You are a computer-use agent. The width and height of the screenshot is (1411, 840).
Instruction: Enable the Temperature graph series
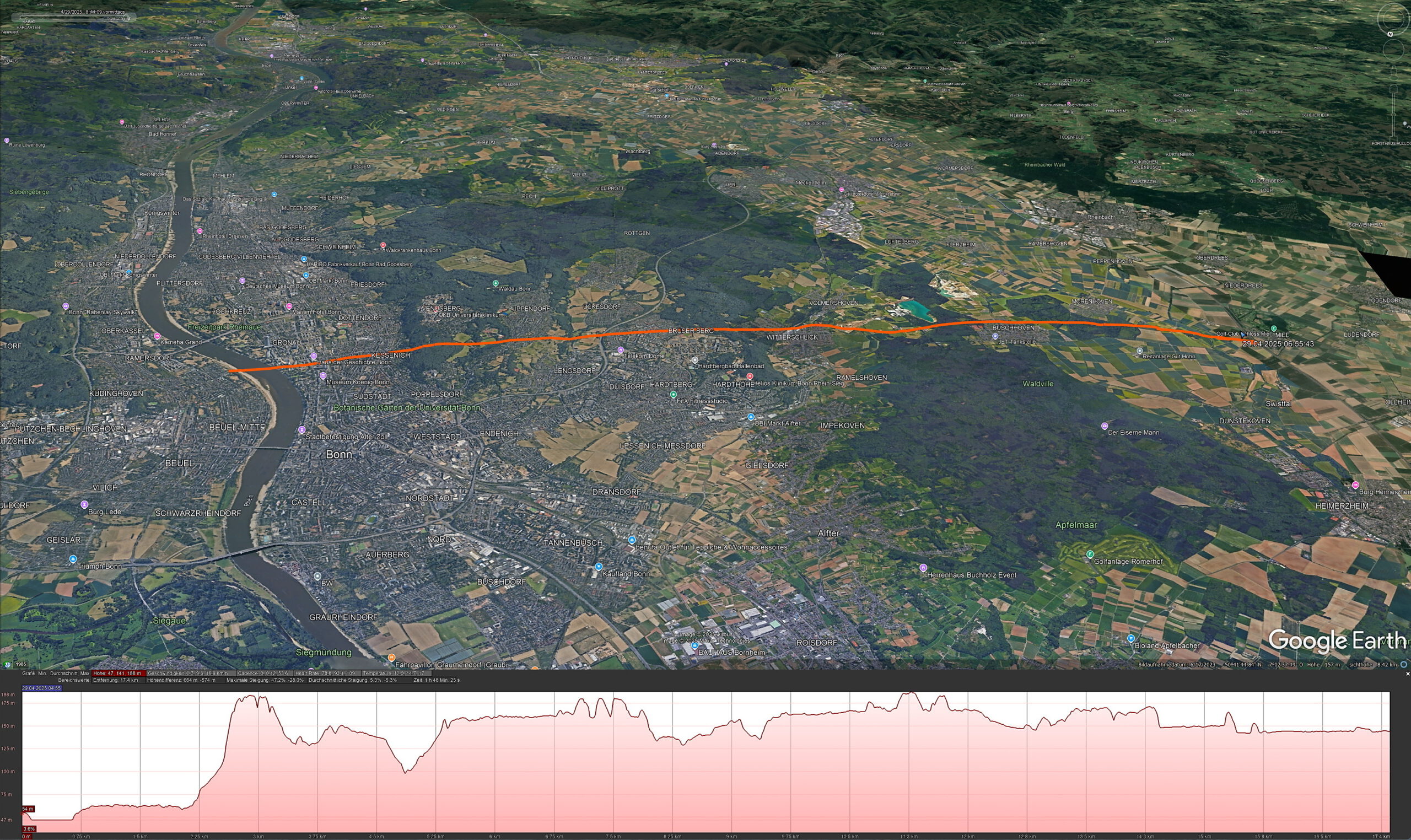pos(396,674)
